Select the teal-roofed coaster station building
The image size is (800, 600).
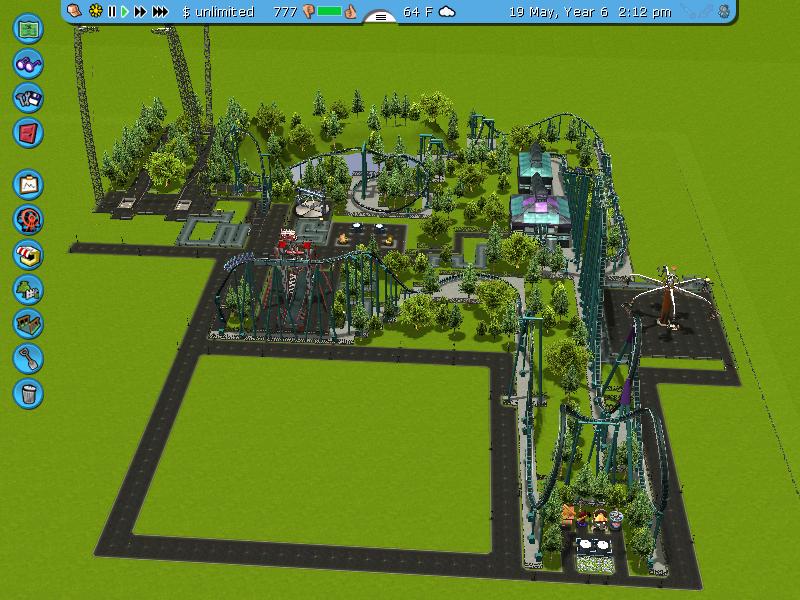pyautogui.click(x=534, y=165)
